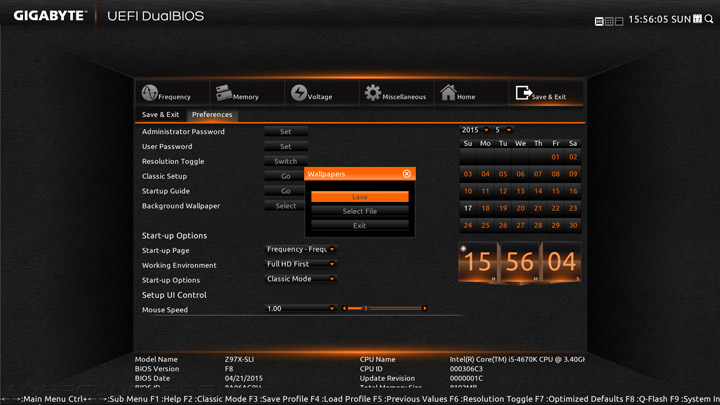Click Switch for Resolution Toggle
Viewport: 720px width, 405px height.
286,161
